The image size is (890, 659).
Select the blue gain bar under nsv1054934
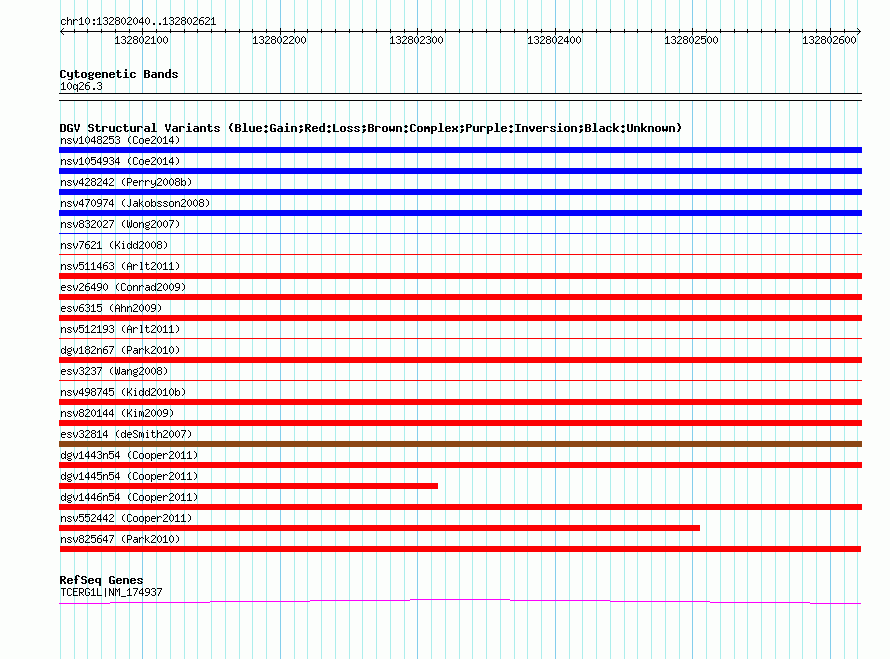(460, 171)
